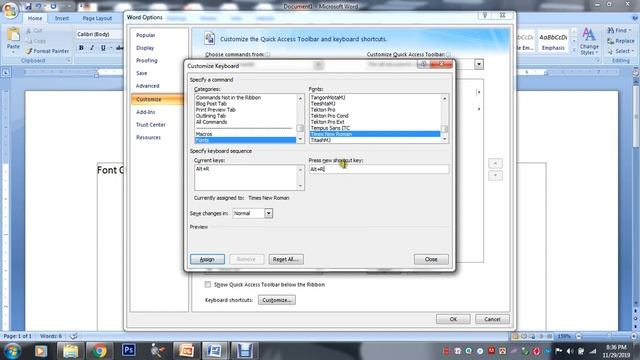Viewport: 640px width, 360px height.
Task: Click the Categories list scrollbar
Action: (x=300, y=119)
